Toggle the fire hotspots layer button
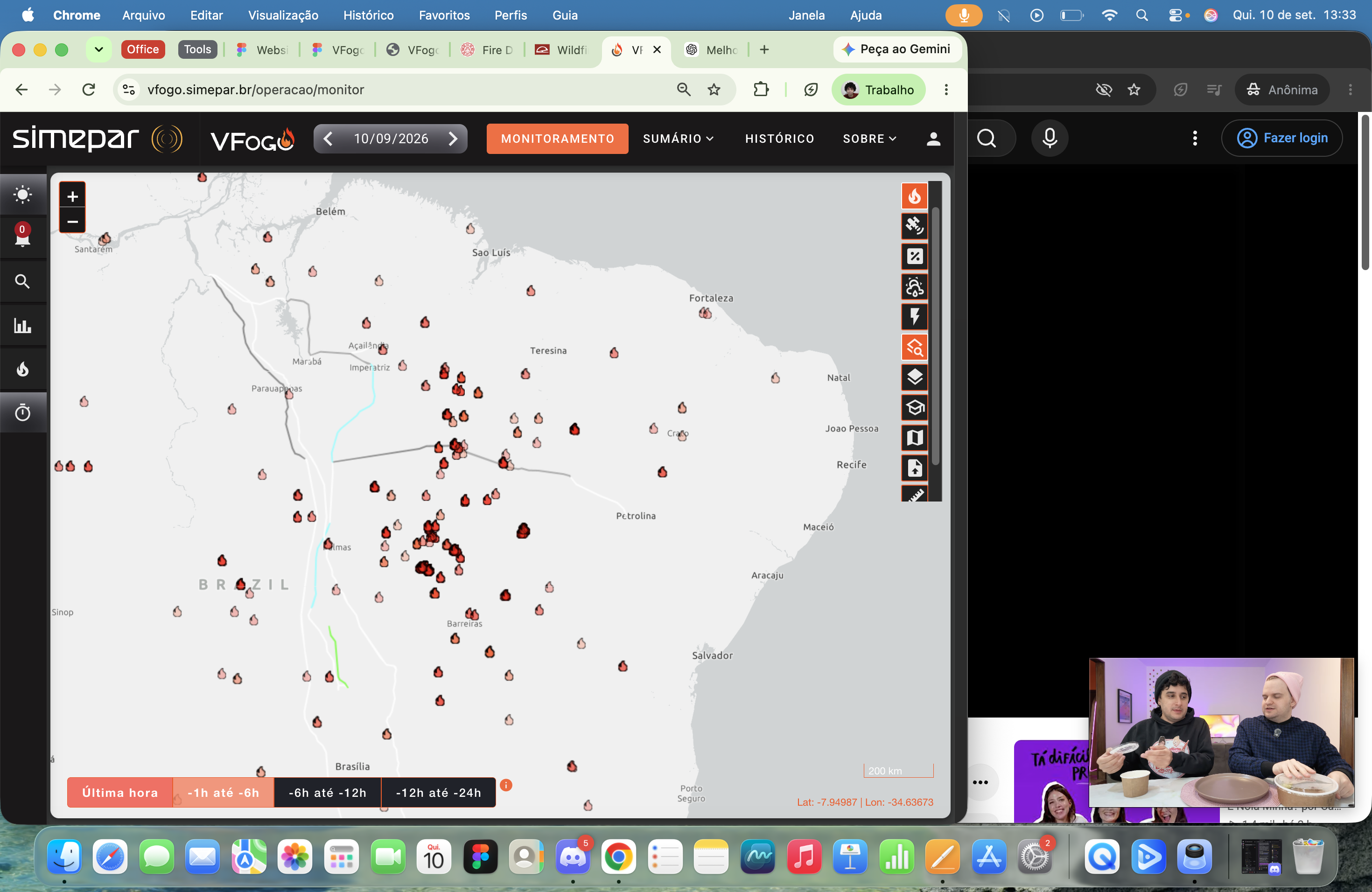The width and height of the screenshot is (1372, 892). (x=914, y=196)
